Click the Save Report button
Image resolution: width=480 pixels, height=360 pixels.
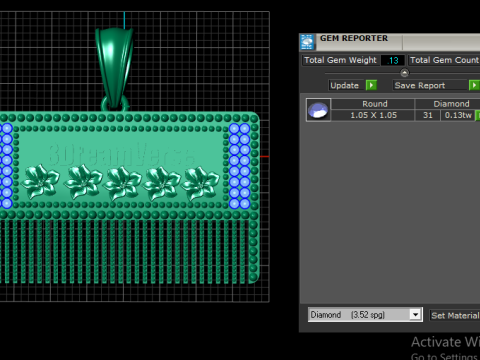coord(430,85)
